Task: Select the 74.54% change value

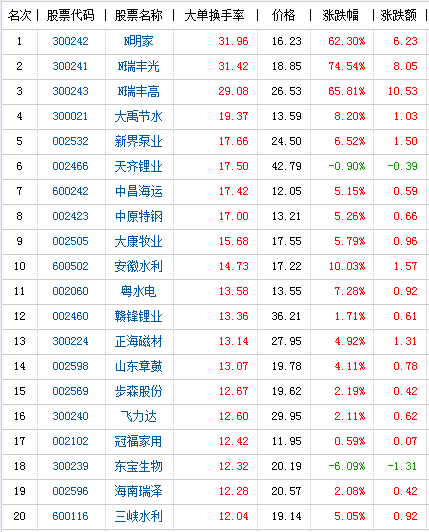Action: pyautogui.click(x=347, y=66)
